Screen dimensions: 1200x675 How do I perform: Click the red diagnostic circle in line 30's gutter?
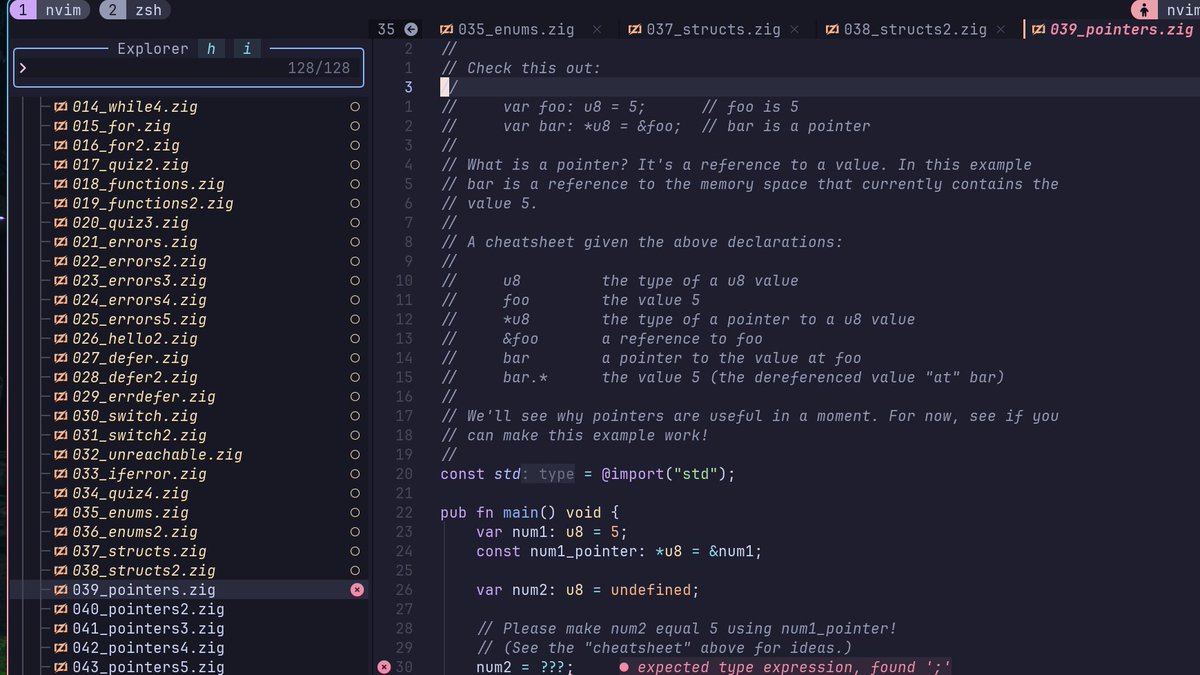click(x=384, y=666)
